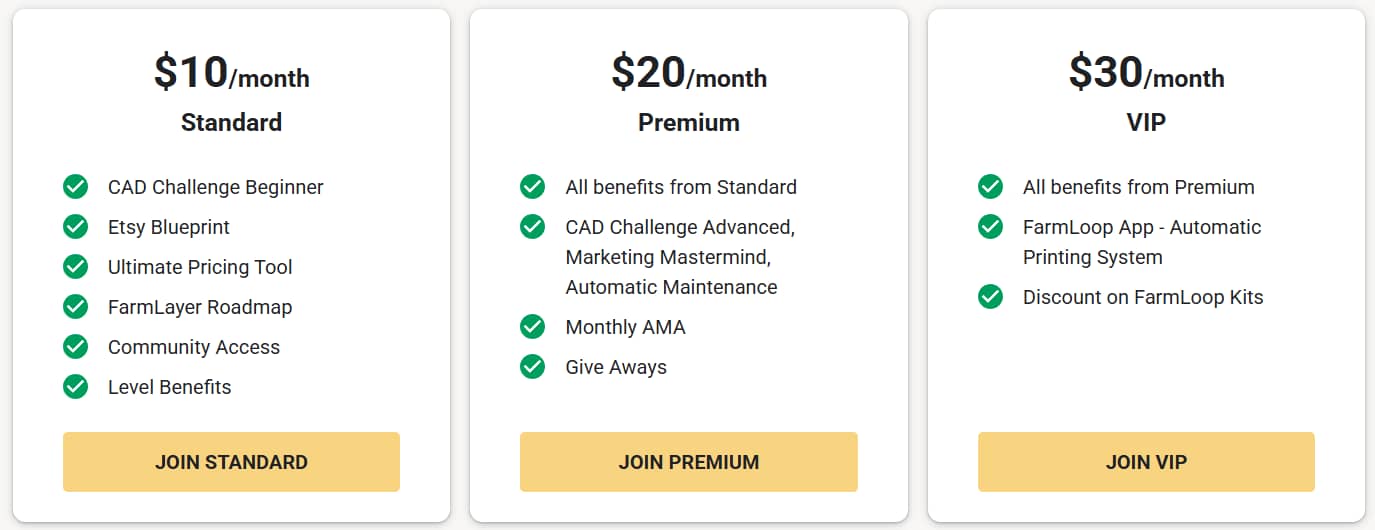The width and height of the screenshot is (1375, 530).
Task: Tap checkmark icon for Ultimate Pricing Tool
Action: [76, 267]
